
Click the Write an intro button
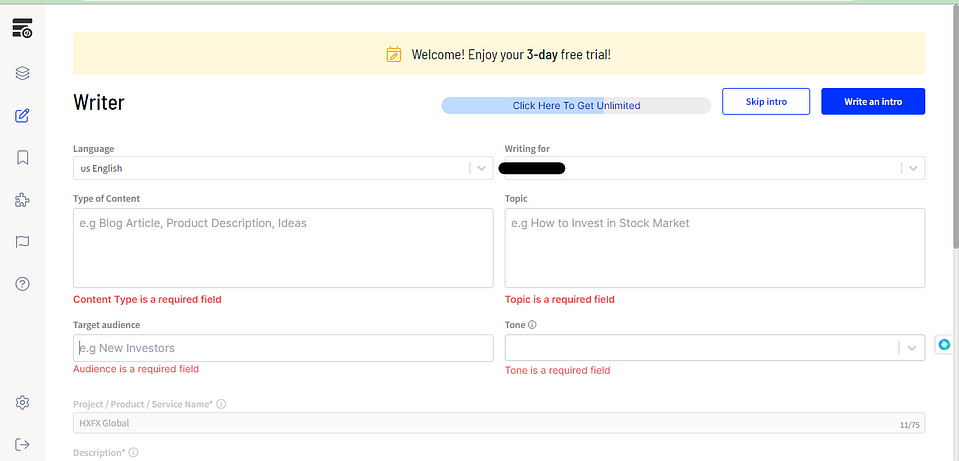pyautogui.click(x=872, y=102)
